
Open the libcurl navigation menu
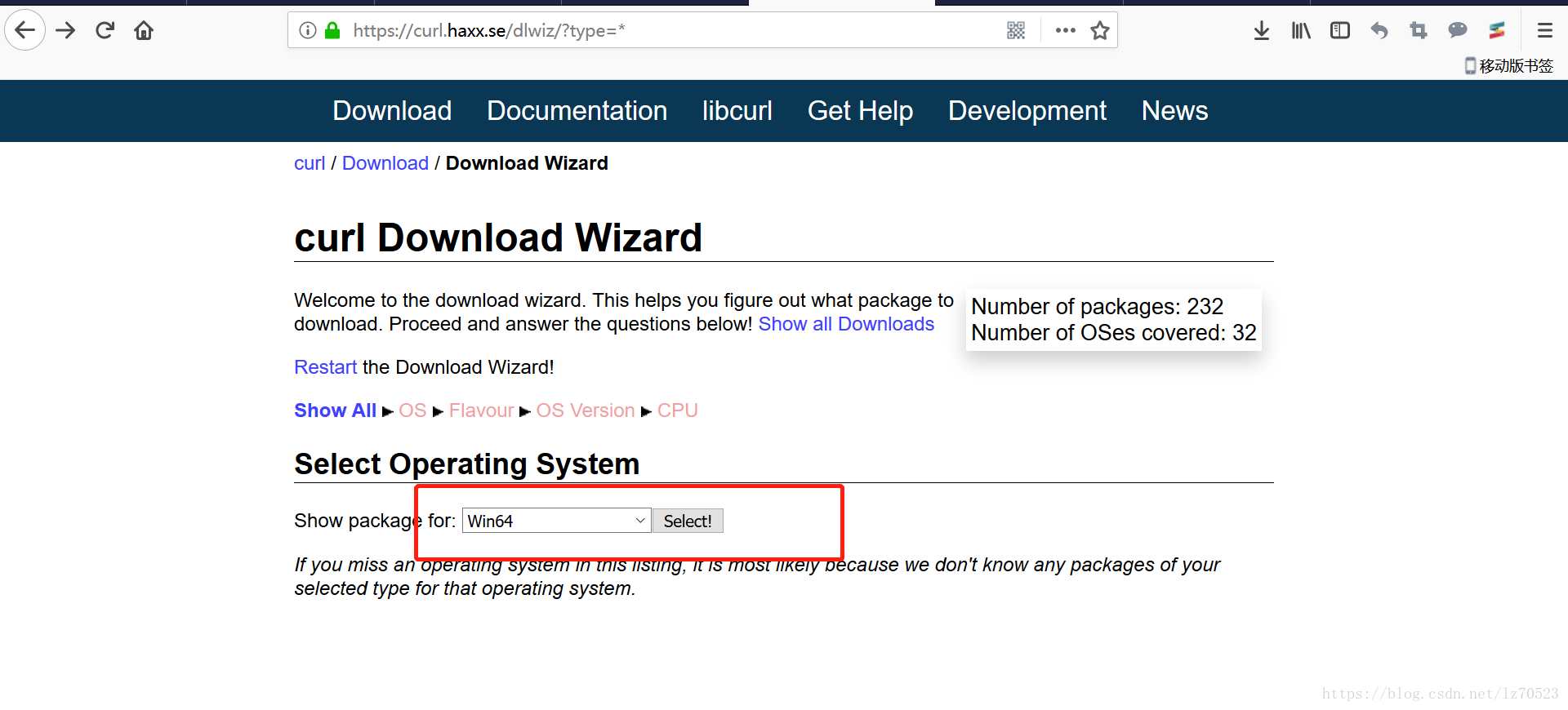tap(737, 111)
